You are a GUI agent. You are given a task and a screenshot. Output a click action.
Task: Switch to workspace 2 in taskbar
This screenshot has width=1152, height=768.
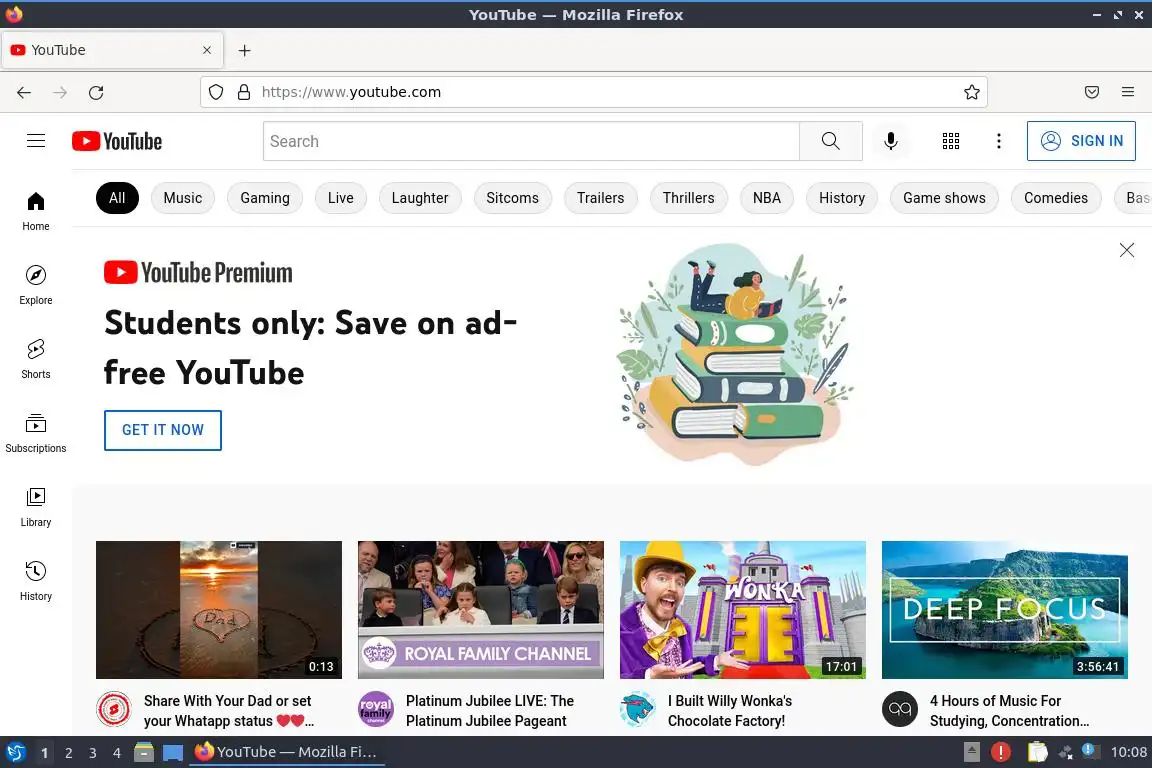(68, 753)
